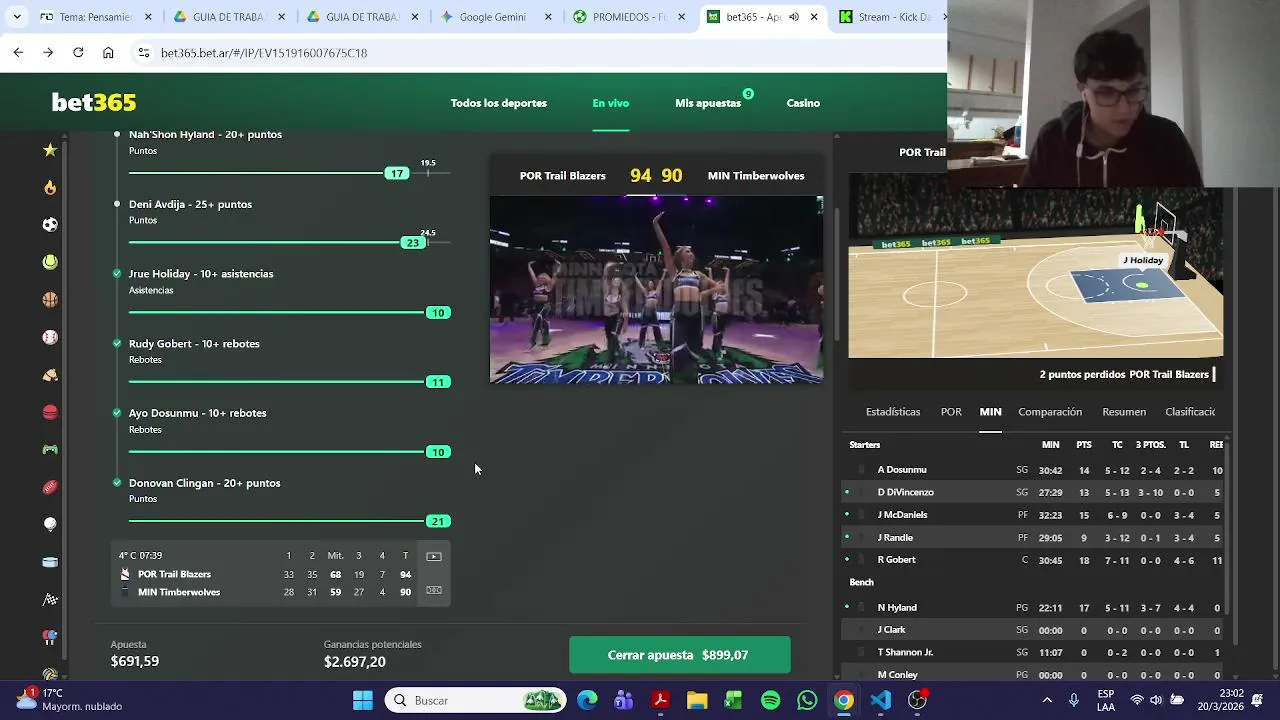1280x720 pixels.
Task: Select A Dosunmu in player stats
Action: pos(902,470)
